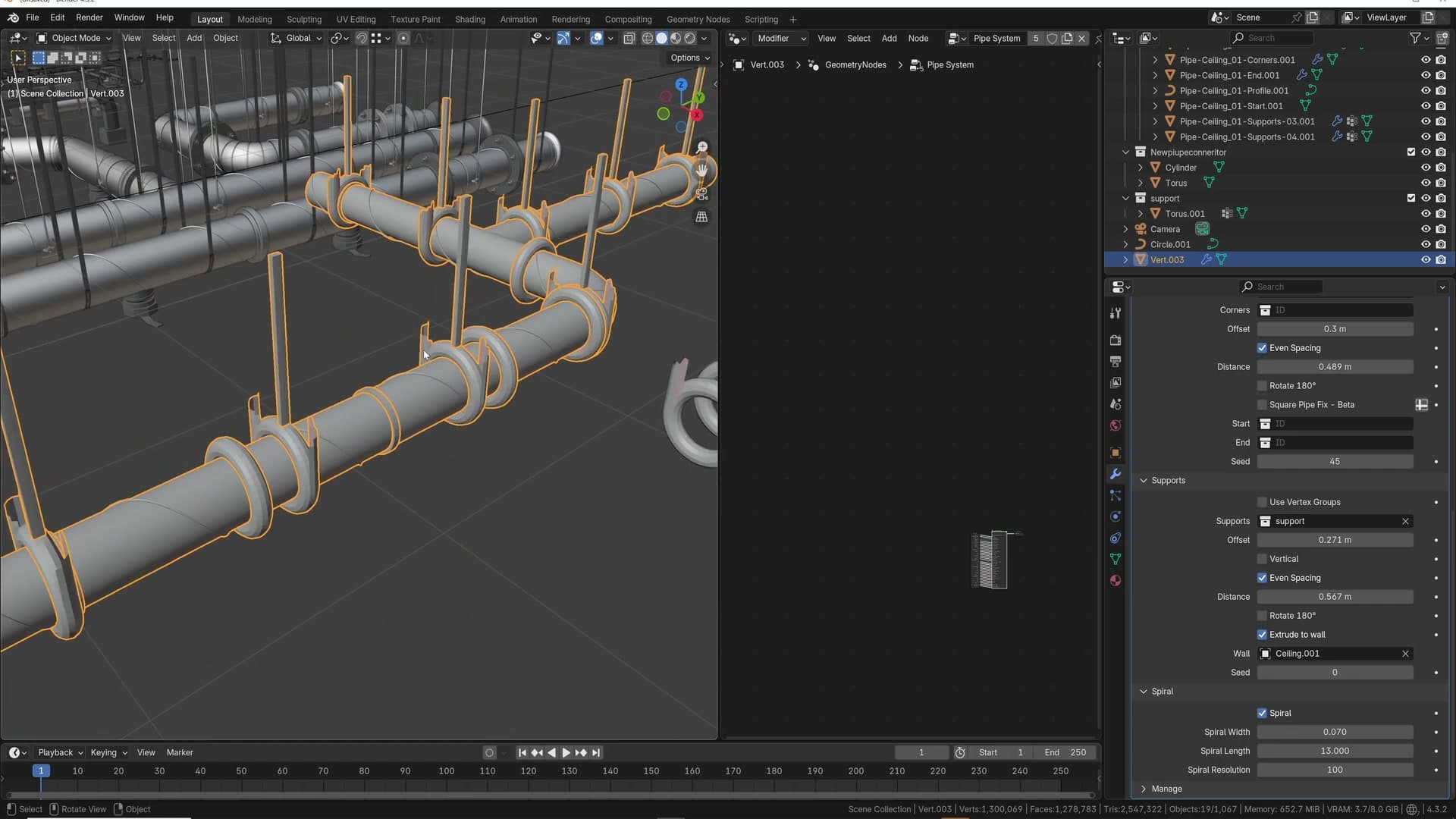Switch to the Shading workspace tab

point(470,19)
